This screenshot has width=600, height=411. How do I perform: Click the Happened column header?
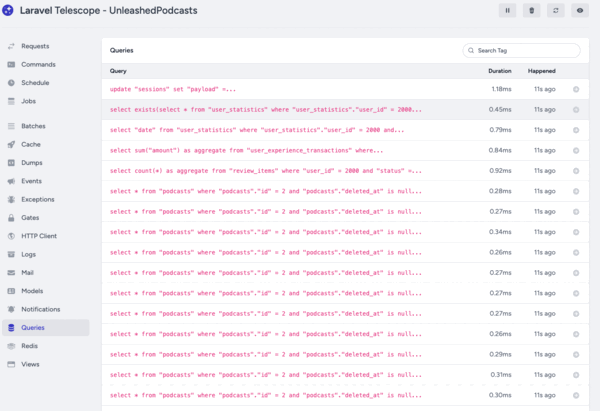click(x=541, y=71)
